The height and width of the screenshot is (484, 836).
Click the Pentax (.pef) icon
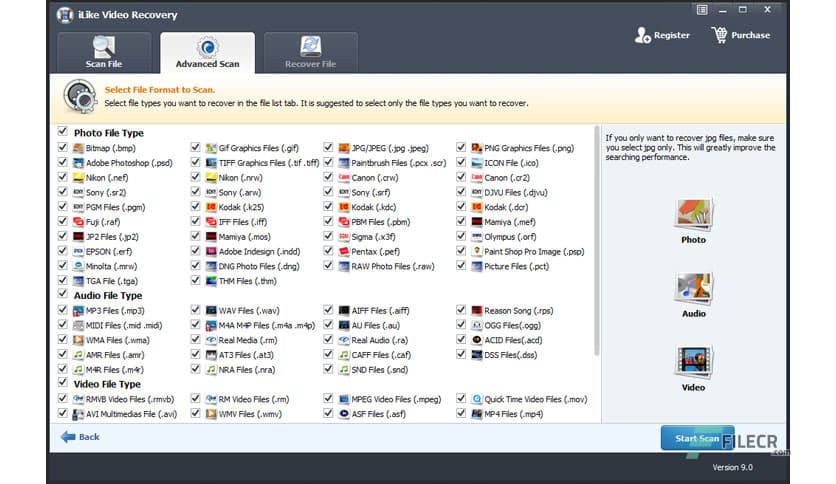[344, 251]
